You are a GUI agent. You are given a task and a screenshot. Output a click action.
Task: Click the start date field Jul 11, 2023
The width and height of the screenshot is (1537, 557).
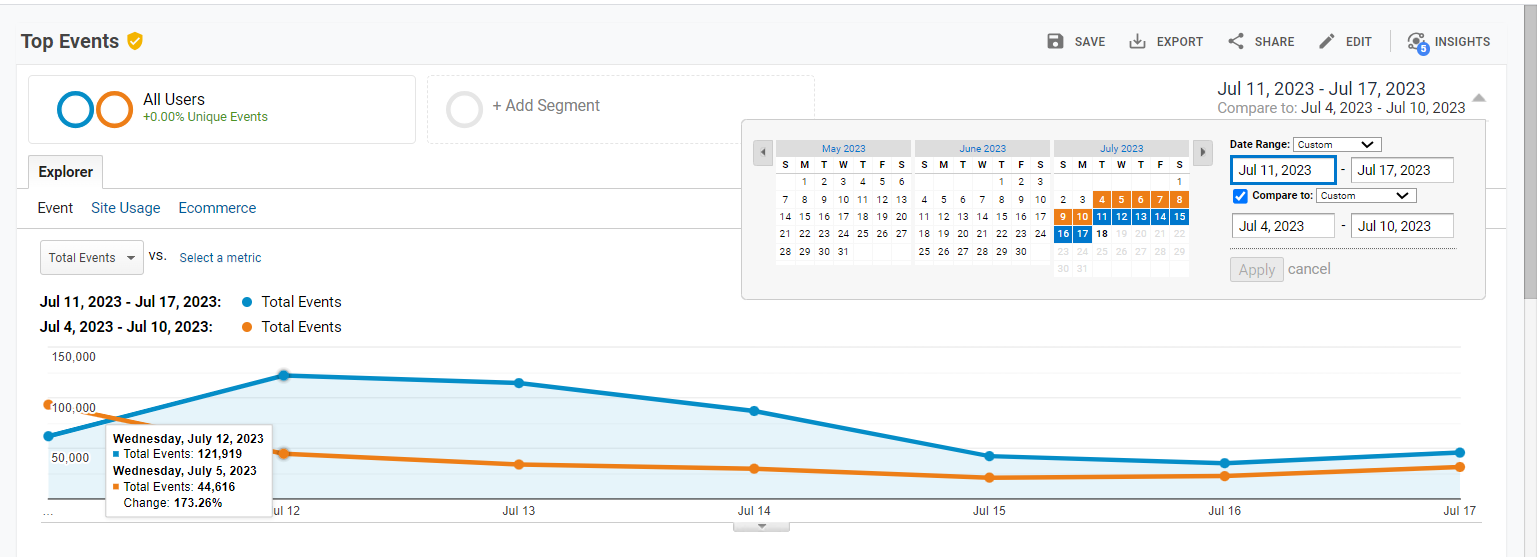point(1283,170)
